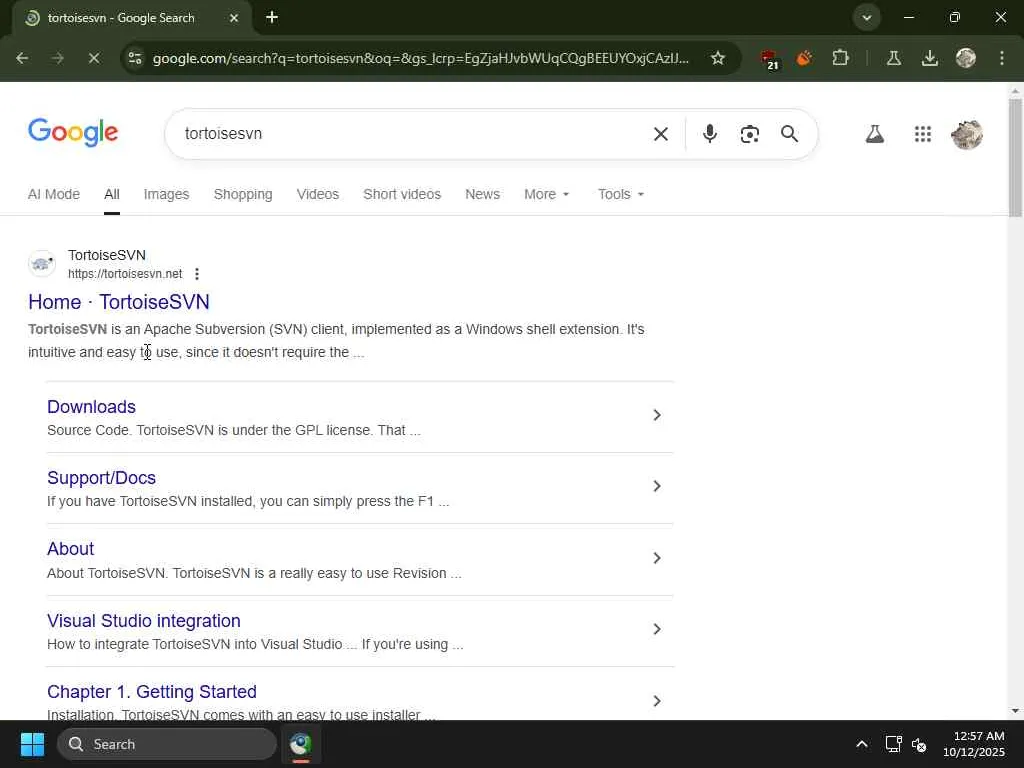Open the red extension with badge 21

tap(769, 59)
